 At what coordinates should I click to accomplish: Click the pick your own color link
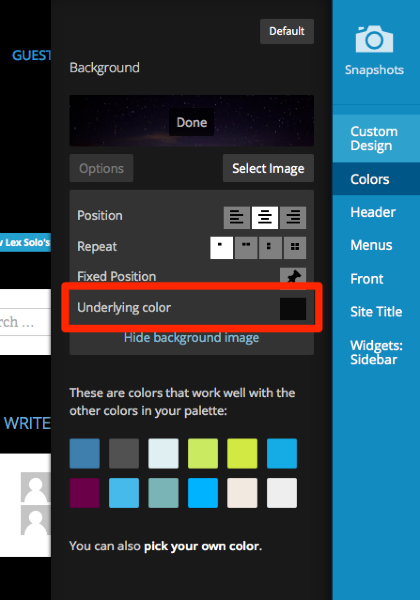202,546
